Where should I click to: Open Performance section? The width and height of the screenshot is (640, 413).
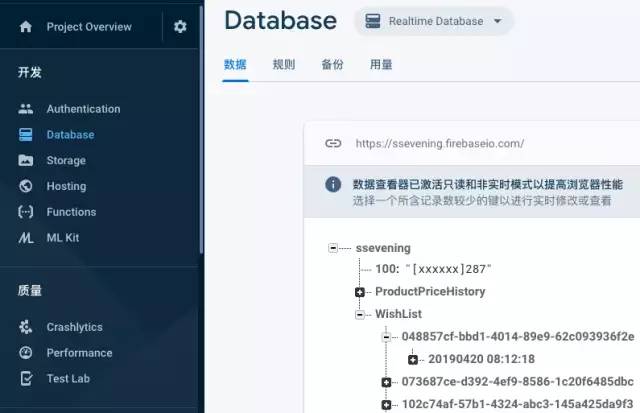coord(79,353)
